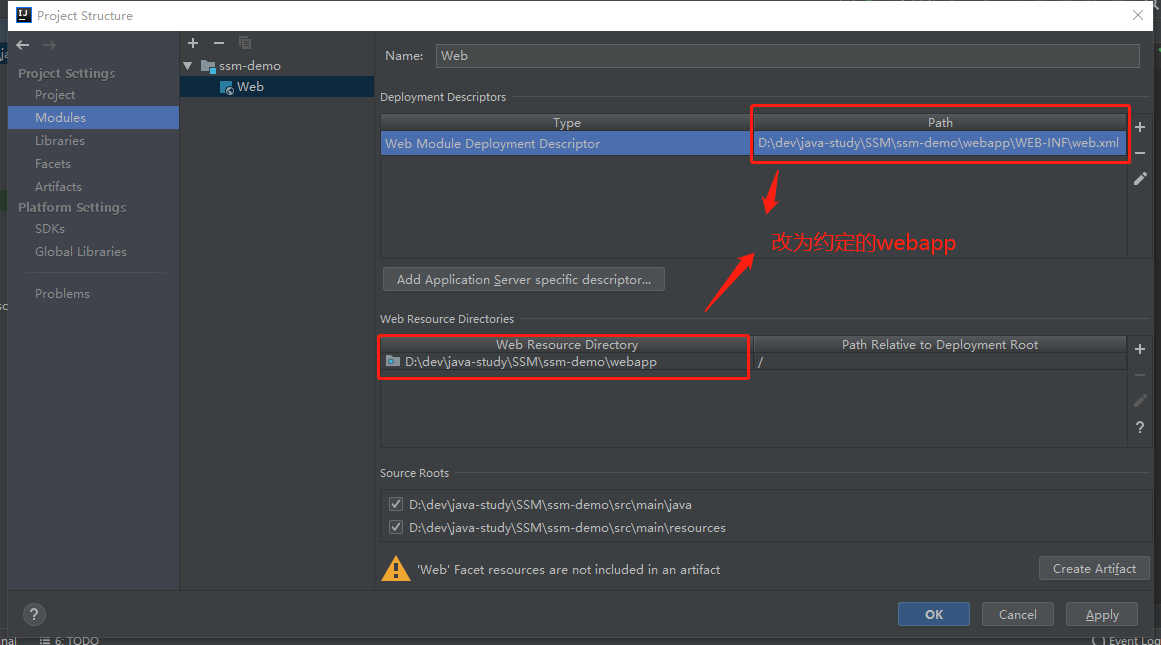1161x645 pixels.
Task: Select the ssm-demo module
Action: [x=250, y=66]
